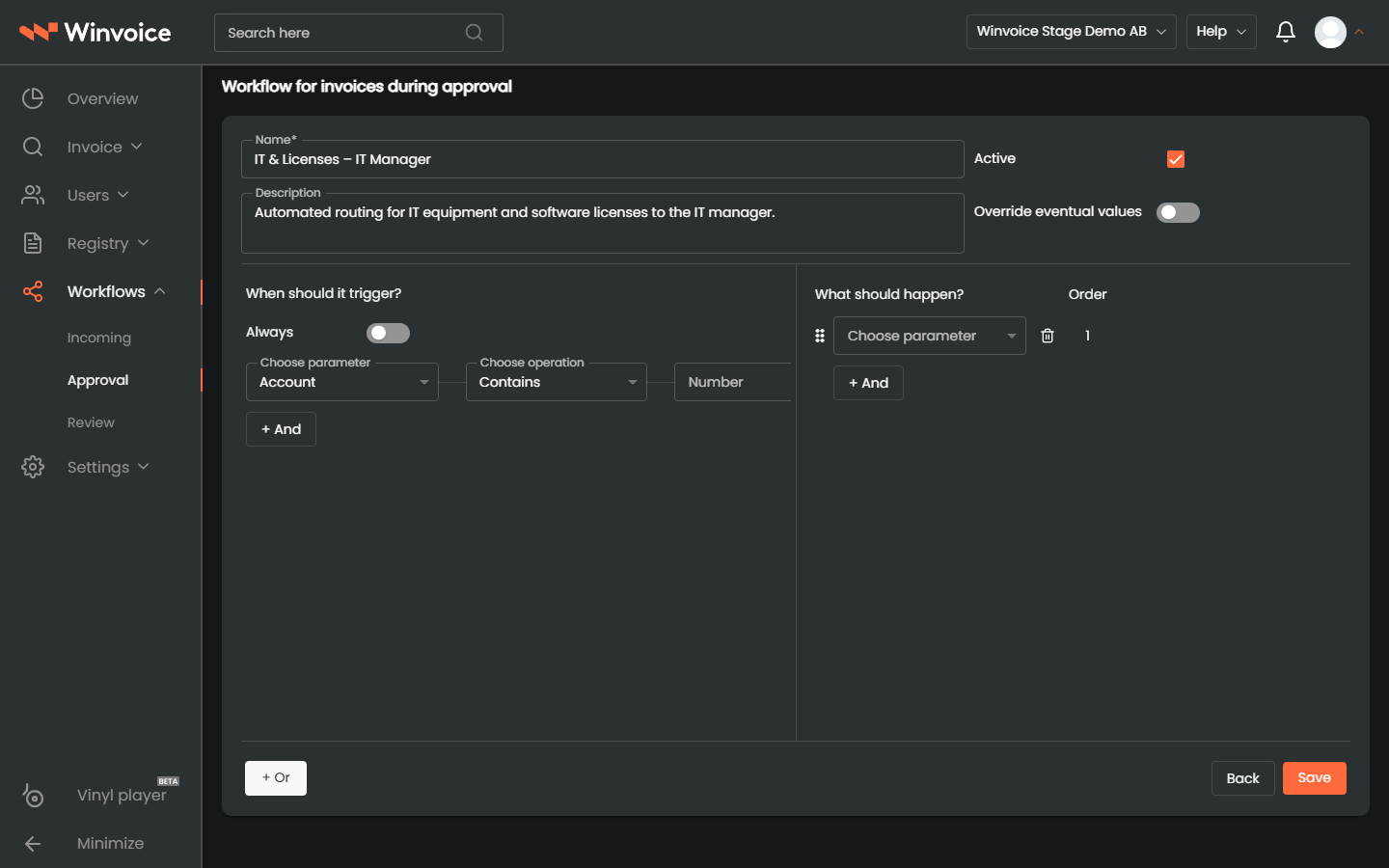1389x868 pixels.
Task: Click the Winvoice logo
Action: [95, 32]
